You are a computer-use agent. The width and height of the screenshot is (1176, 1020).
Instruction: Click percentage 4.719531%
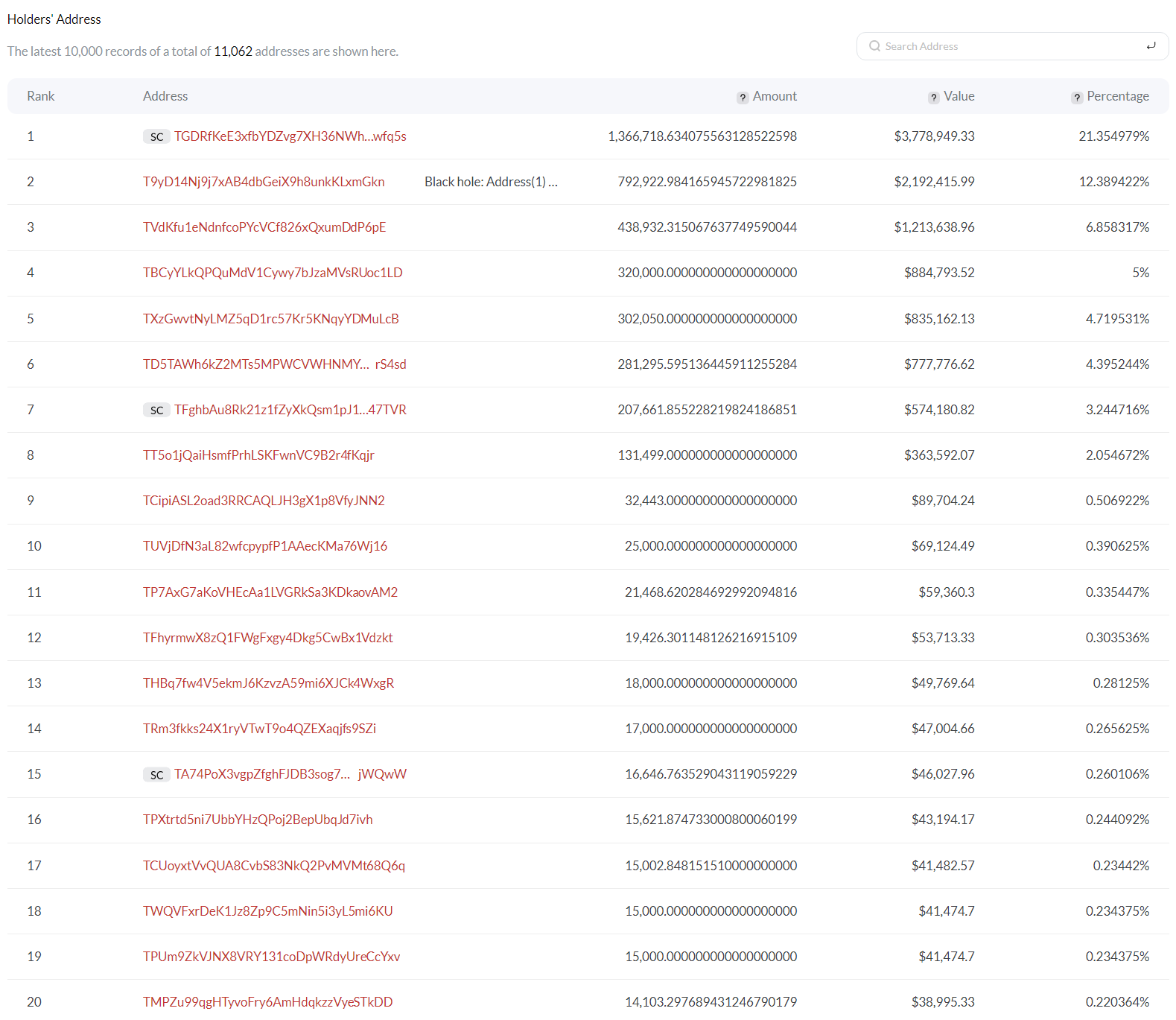point(1117,319)
